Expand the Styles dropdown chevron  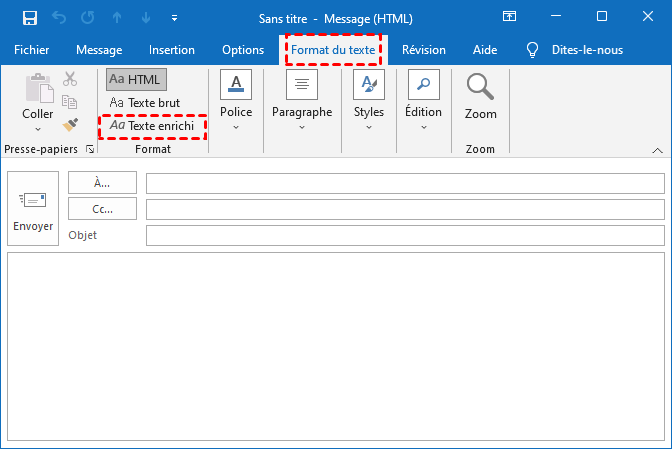click(x=369, y=127)
